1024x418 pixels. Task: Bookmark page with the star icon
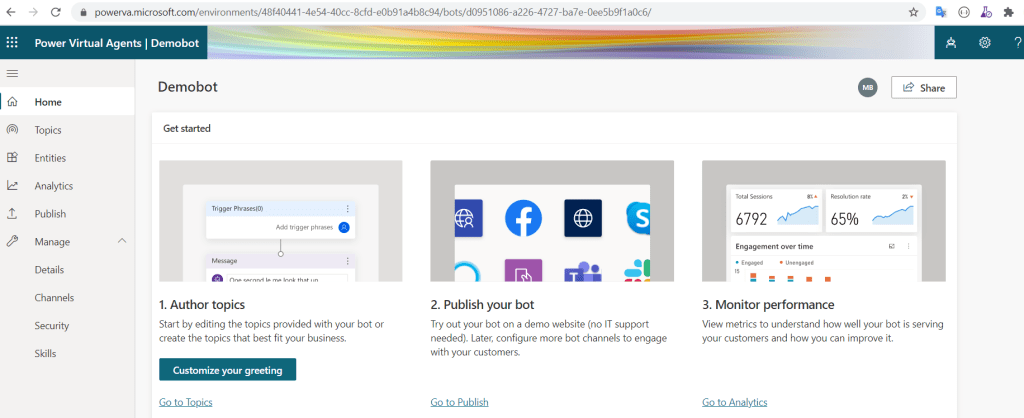pyautogui.click(x=913, y=12)
